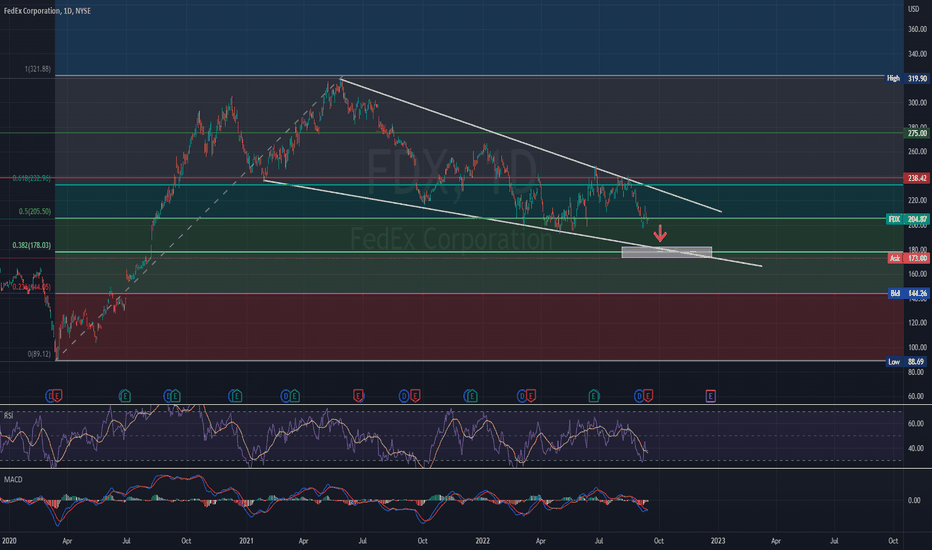Image resolution: width=932 pixels, height=550 pixels.
Task: Click the blue dividend marker before April 2021
Action: 286,395
